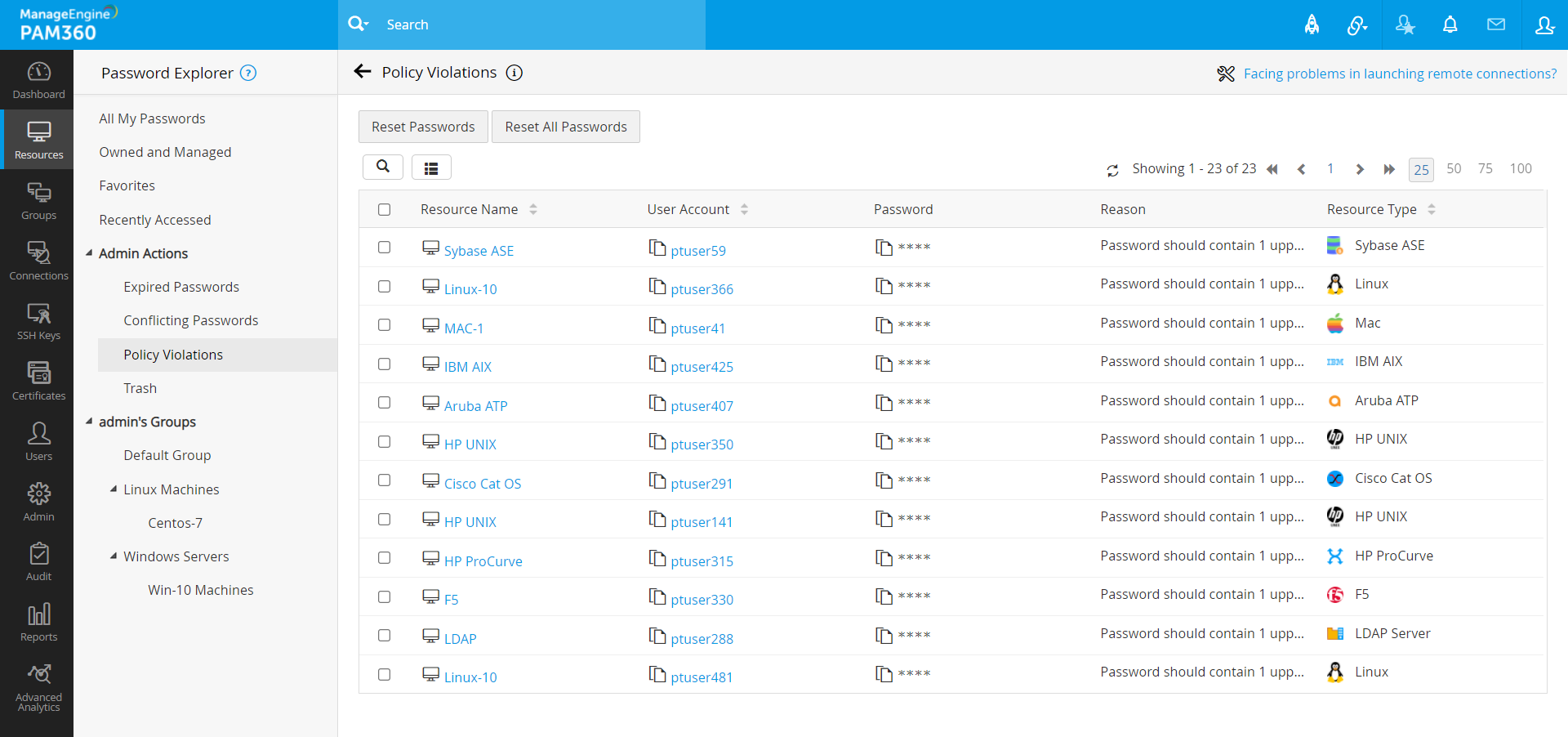The width and height of the screenshot is (1568, 737).
Task: Click the Reset All Passwords button
Action: [x=565, y=127]
